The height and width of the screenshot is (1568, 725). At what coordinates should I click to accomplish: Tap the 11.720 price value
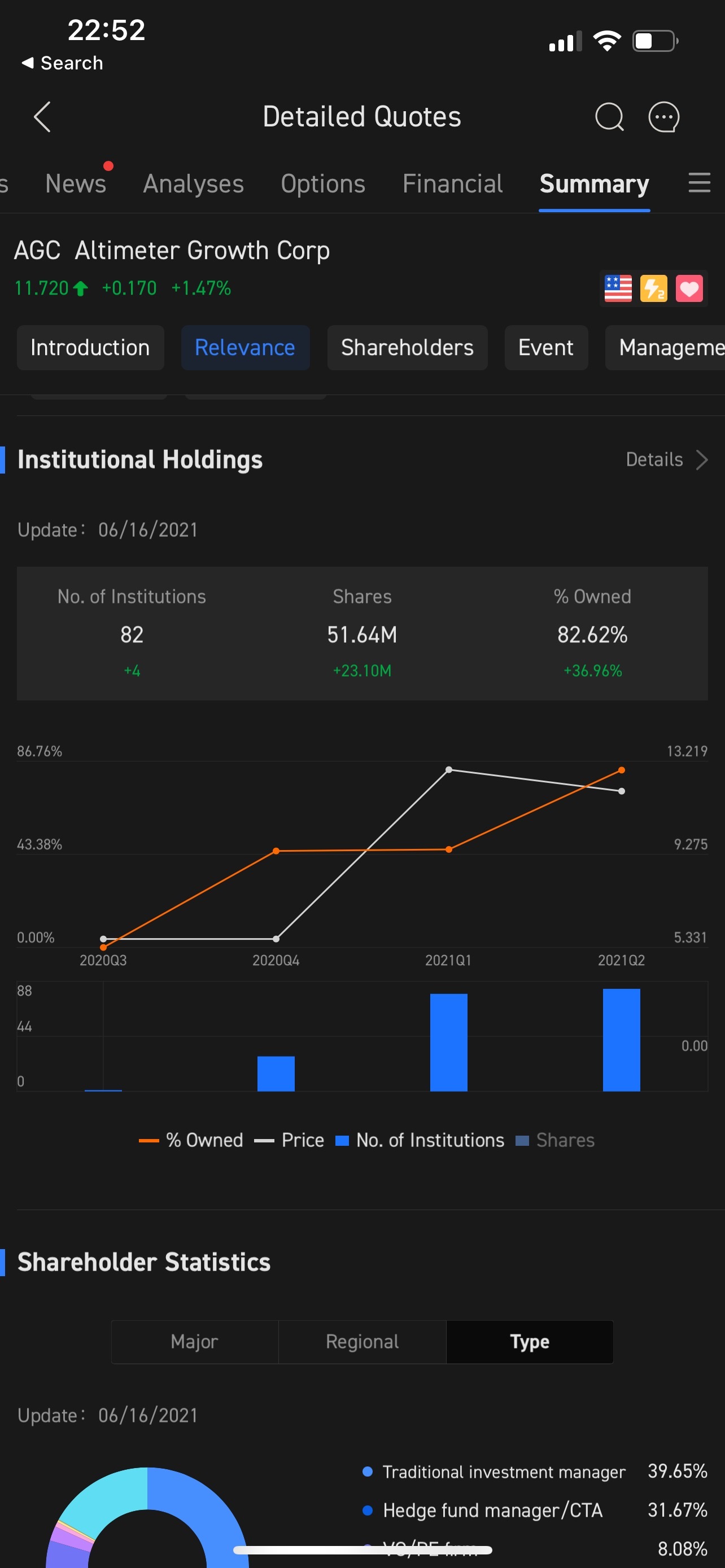(x=41, y=288)
